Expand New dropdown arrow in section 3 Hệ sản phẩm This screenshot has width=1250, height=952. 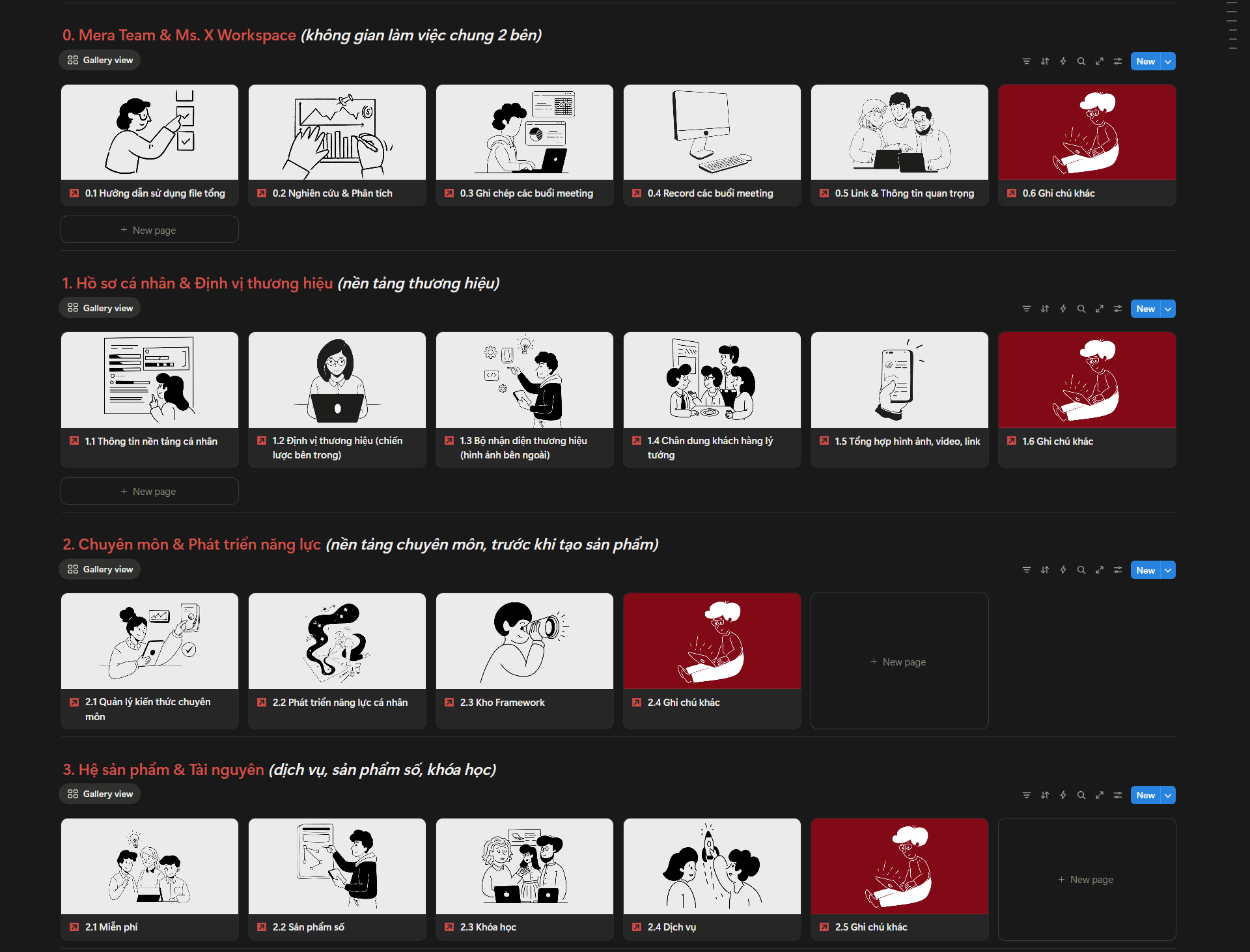[x=1168, y=795]
